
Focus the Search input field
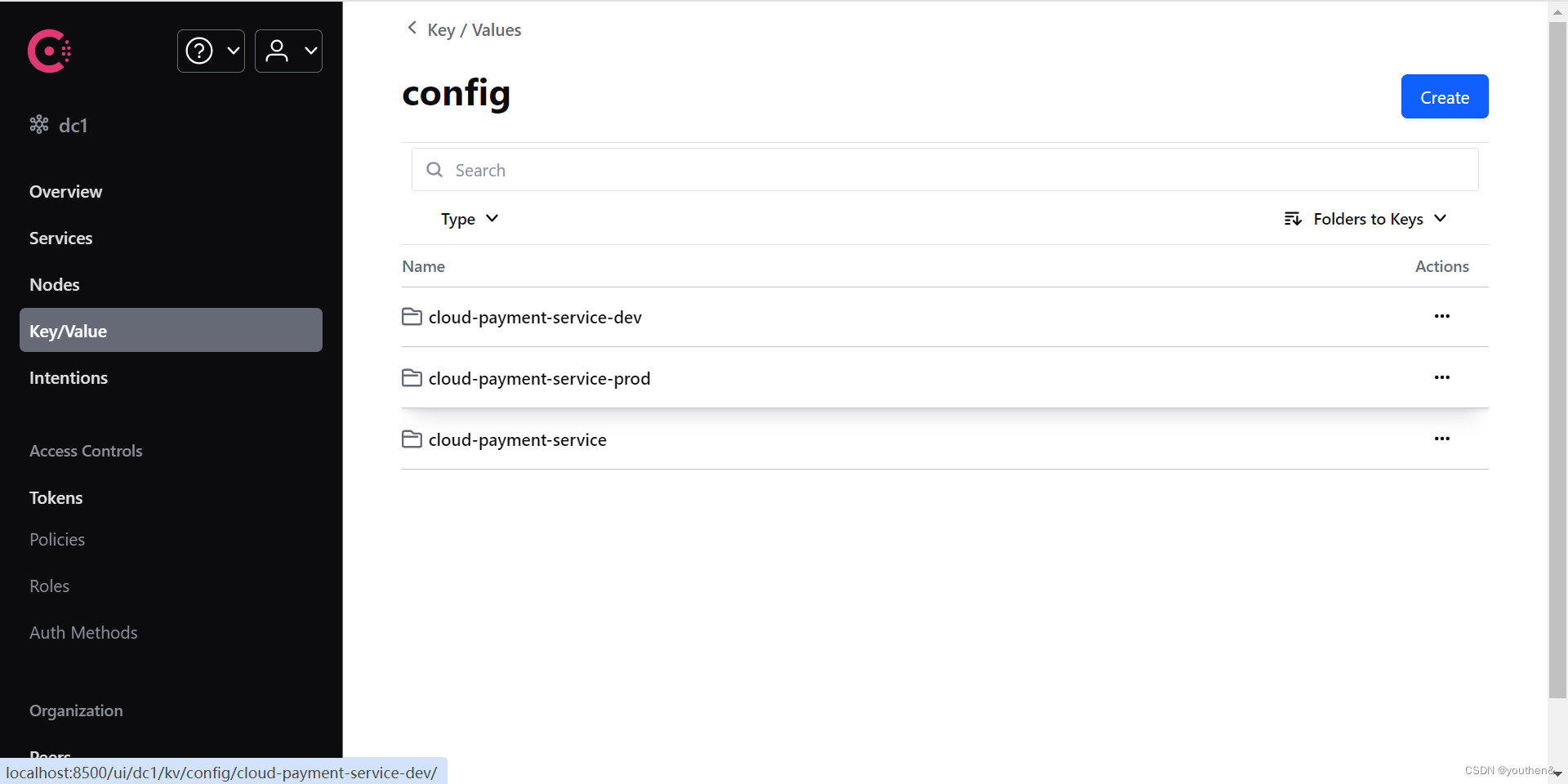[x=944, y=170]
